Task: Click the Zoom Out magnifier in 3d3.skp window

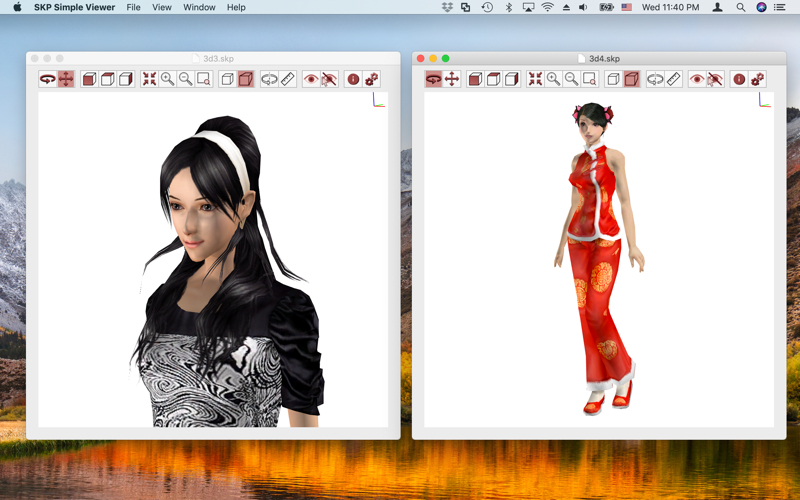Action: [186, 79]
